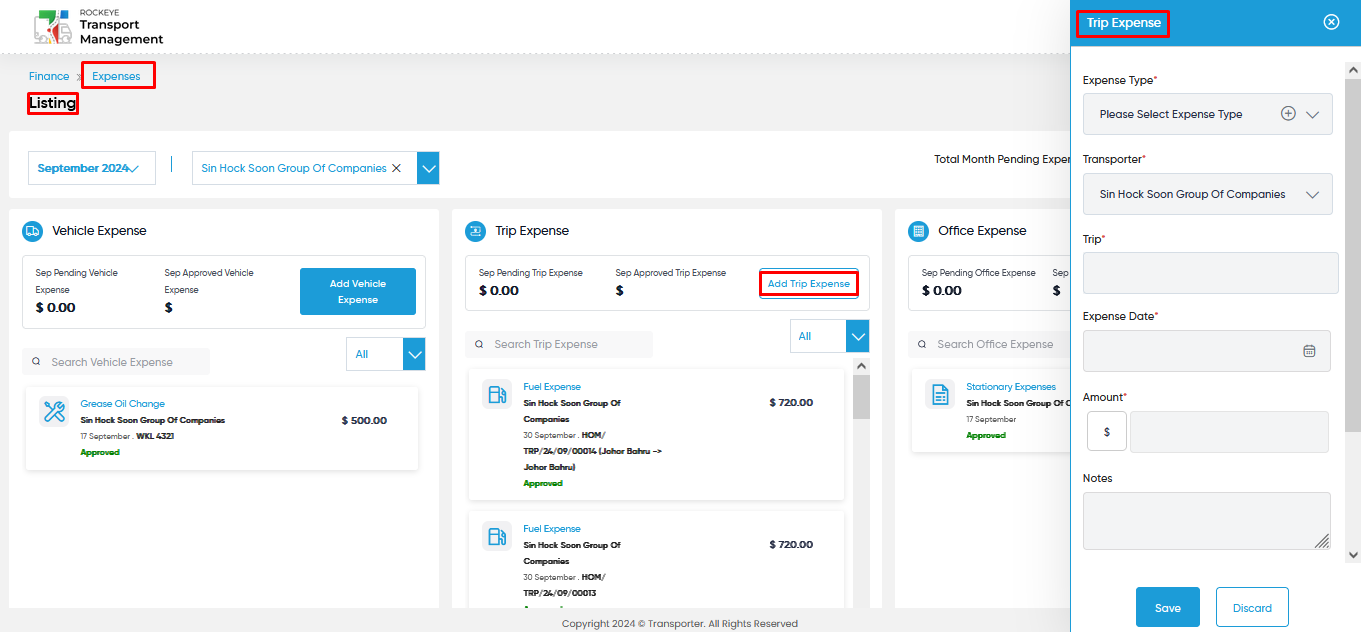Click the $ 500.00 amount of Grease Oil Change
Viewport: 1361px width, 632px height.
(x=364, y=421)
